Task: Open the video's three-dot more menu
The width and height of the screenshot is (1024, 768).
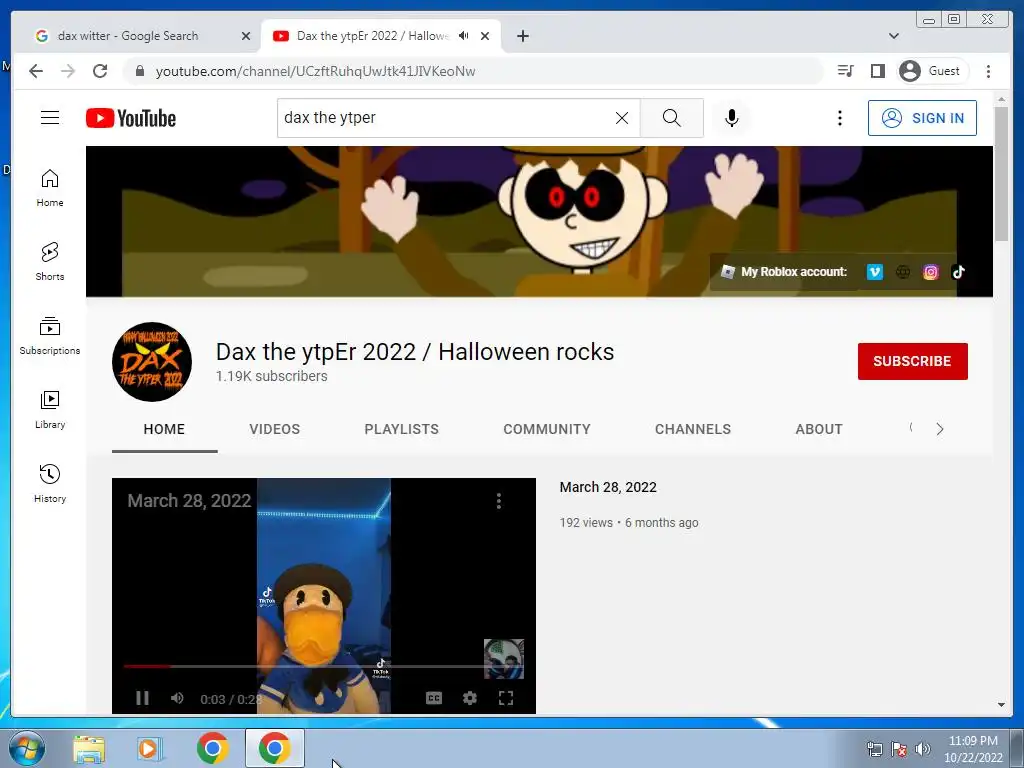Action: 499,501
